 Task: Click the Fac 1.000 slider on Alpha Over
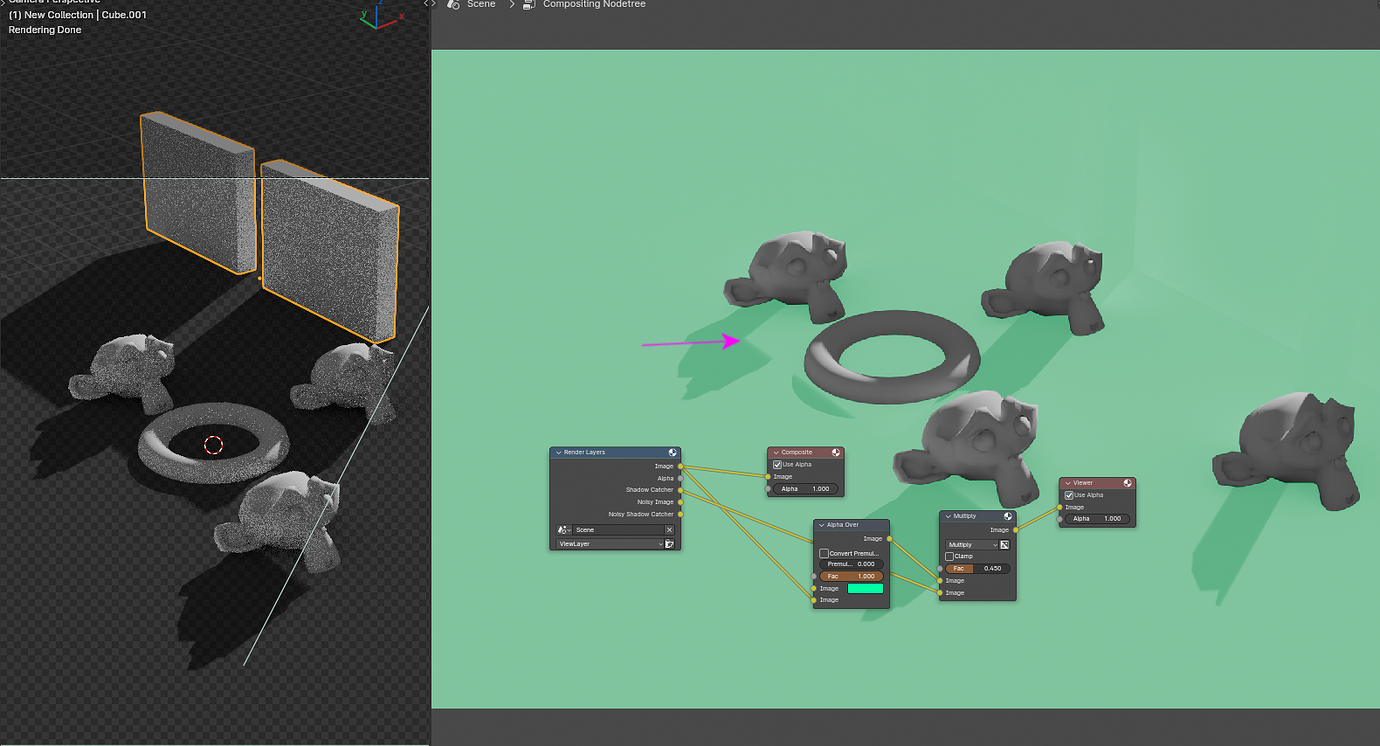(852, 577)
